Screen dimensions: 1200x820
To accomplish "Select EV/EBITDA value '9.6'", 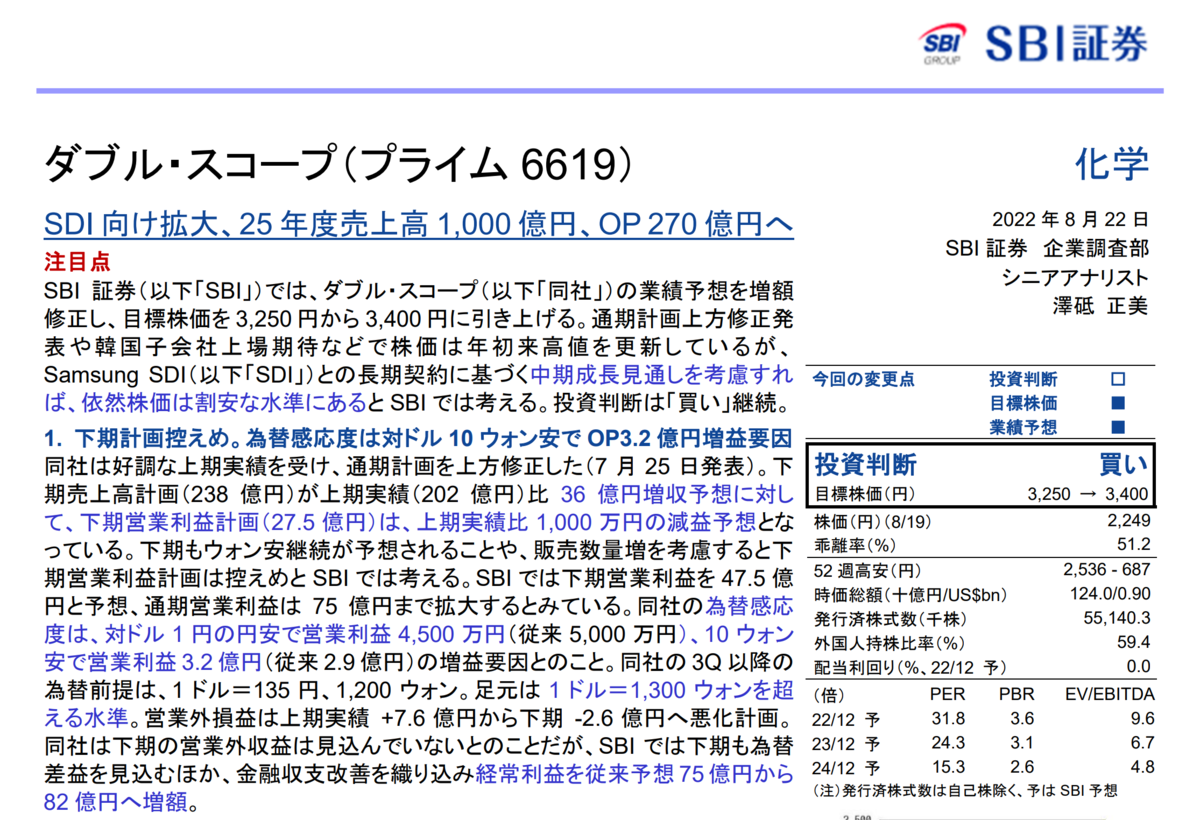I will pos(1143,718).
